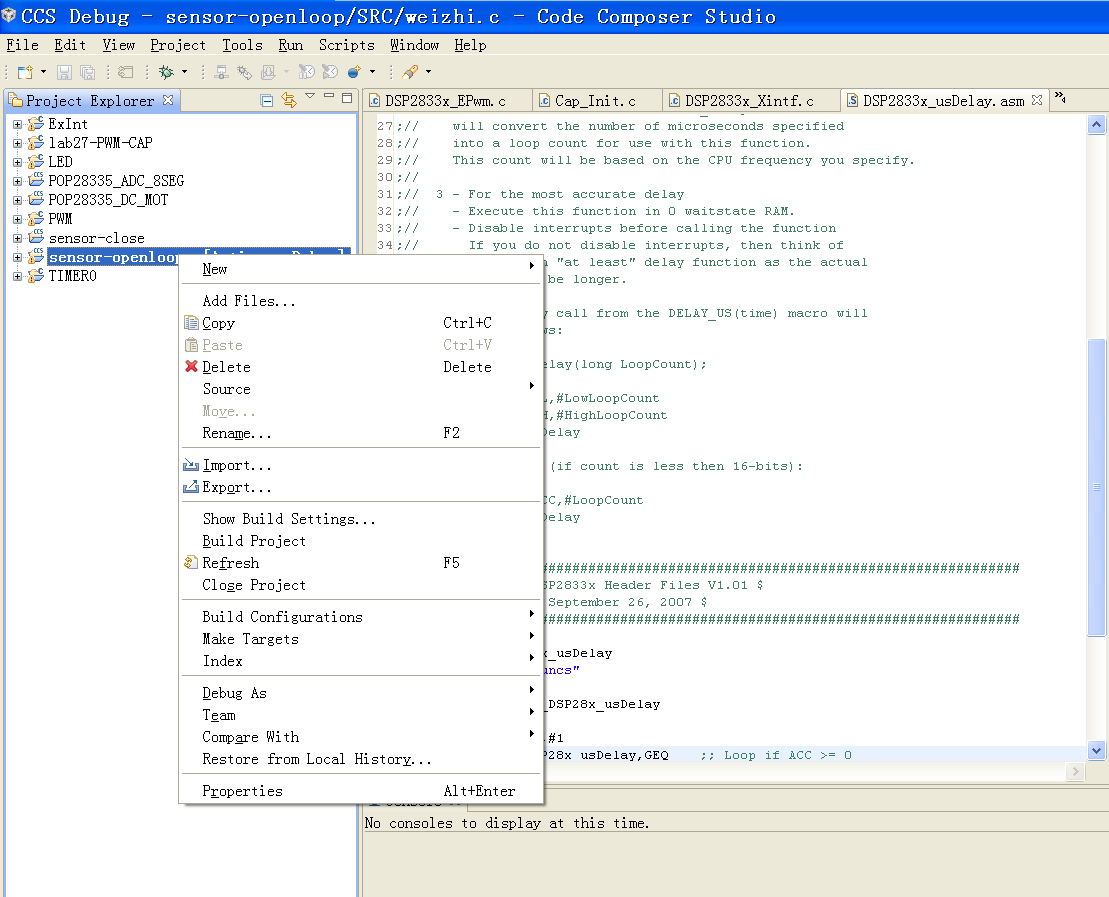The image size is (1109, 897).
Task: Expand the TIMER0 project node
Action: click(x=18, y=277)
